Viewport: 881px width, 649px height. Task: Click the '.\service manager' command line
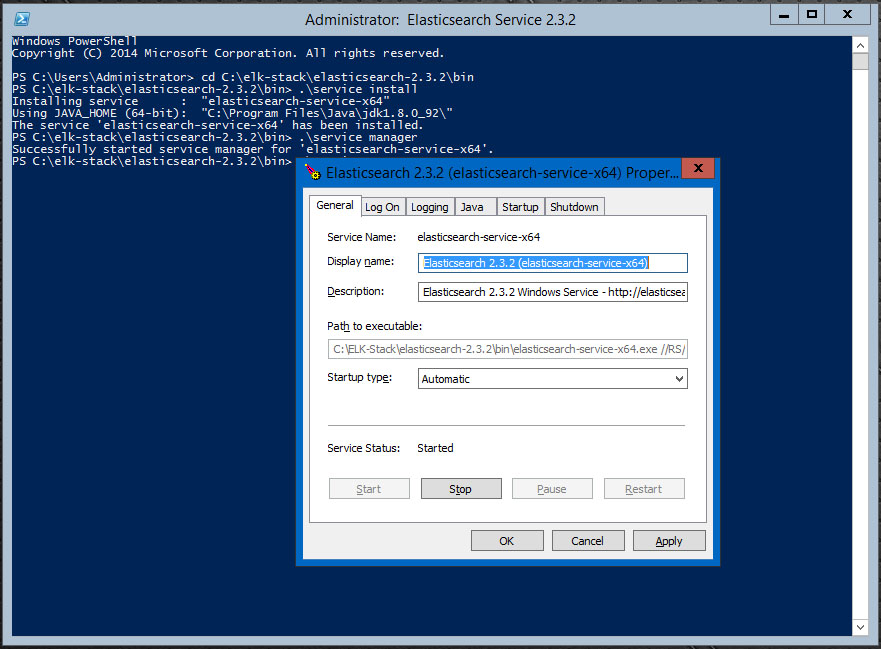pyautogui.click(x=215, y=138)
